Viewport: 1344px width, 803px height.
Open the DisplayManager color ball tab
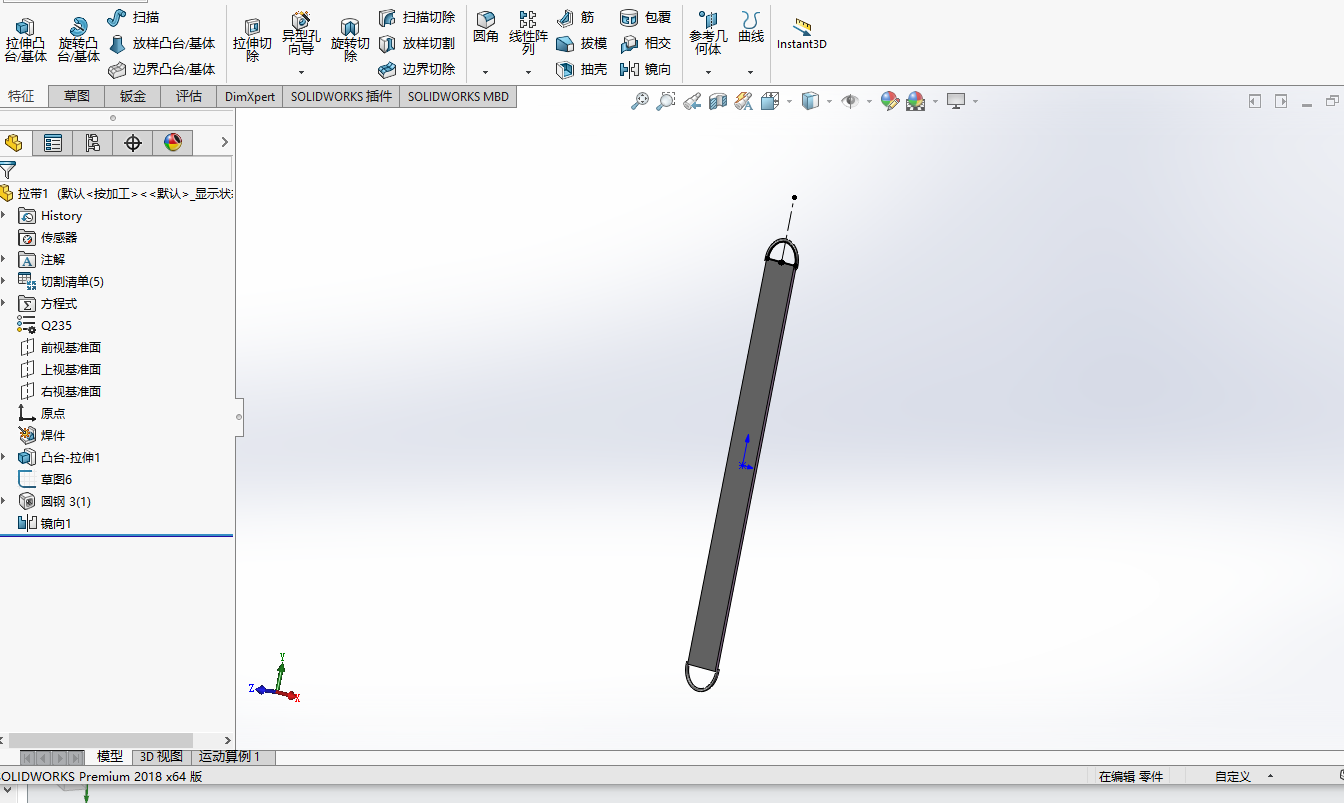172,143
